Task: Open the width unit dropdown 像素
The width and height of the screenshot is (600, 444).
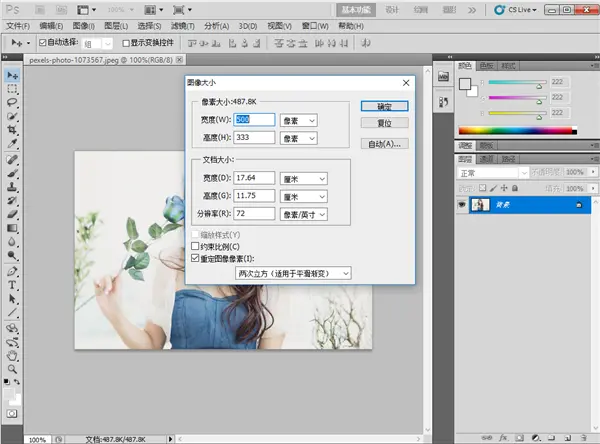Action: (299, 121)
